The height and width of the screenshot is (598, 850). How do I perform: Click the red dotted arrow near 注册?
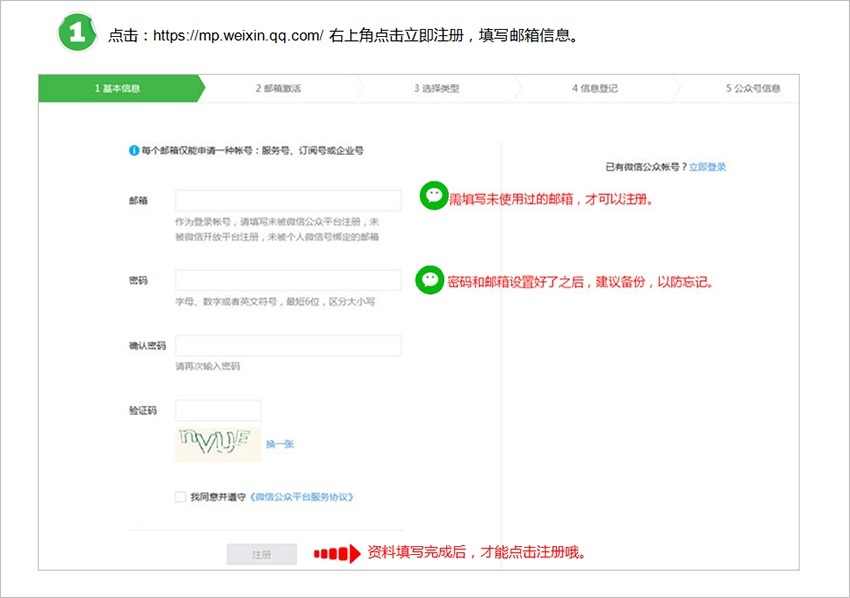pyautogui.click(x=337, y=553)
